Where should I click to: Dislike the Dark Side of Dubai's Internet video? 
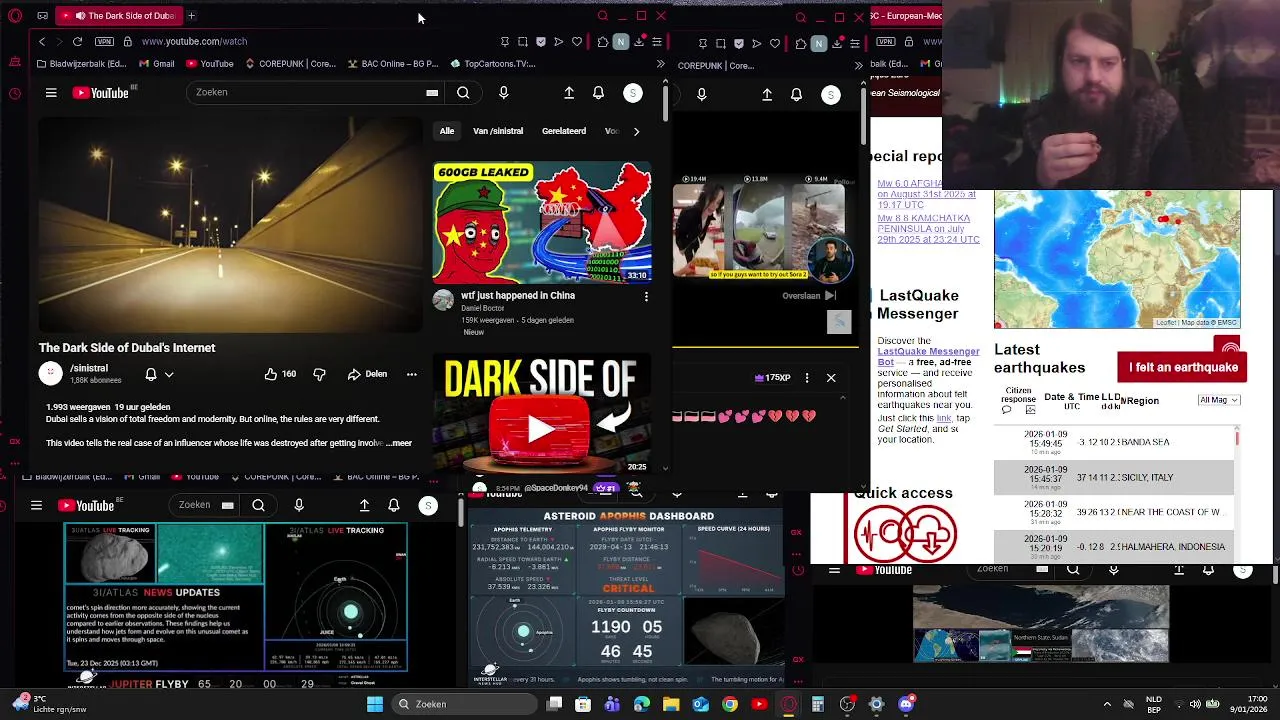point(319,374)
